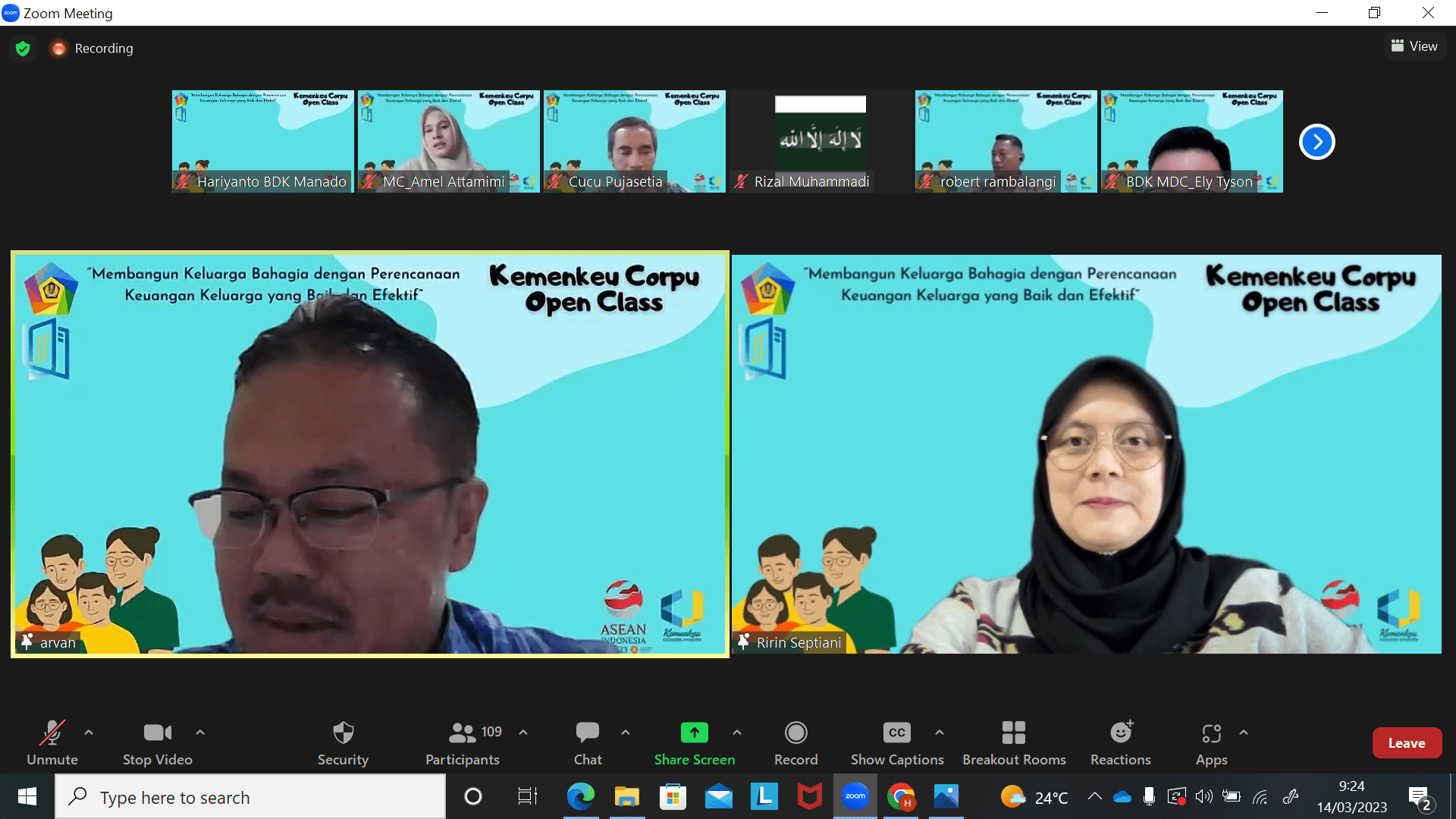Switch to Zoom taskbar icon

point(855,797)
